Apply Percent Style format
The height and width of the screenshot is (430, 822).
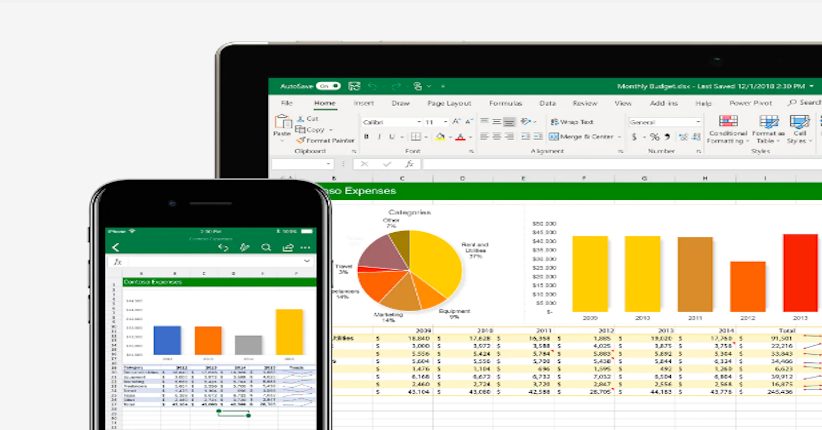click(655, 137)
